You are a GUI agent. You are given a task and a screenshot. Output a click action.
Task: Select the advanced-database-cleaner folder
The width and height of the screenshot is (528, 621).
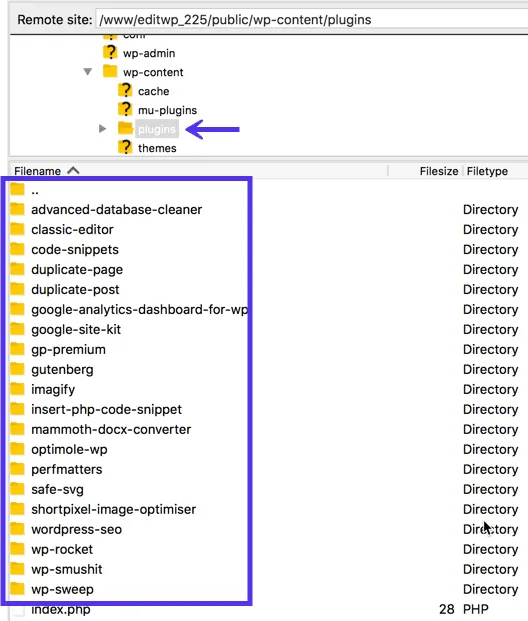click(116, 210)
